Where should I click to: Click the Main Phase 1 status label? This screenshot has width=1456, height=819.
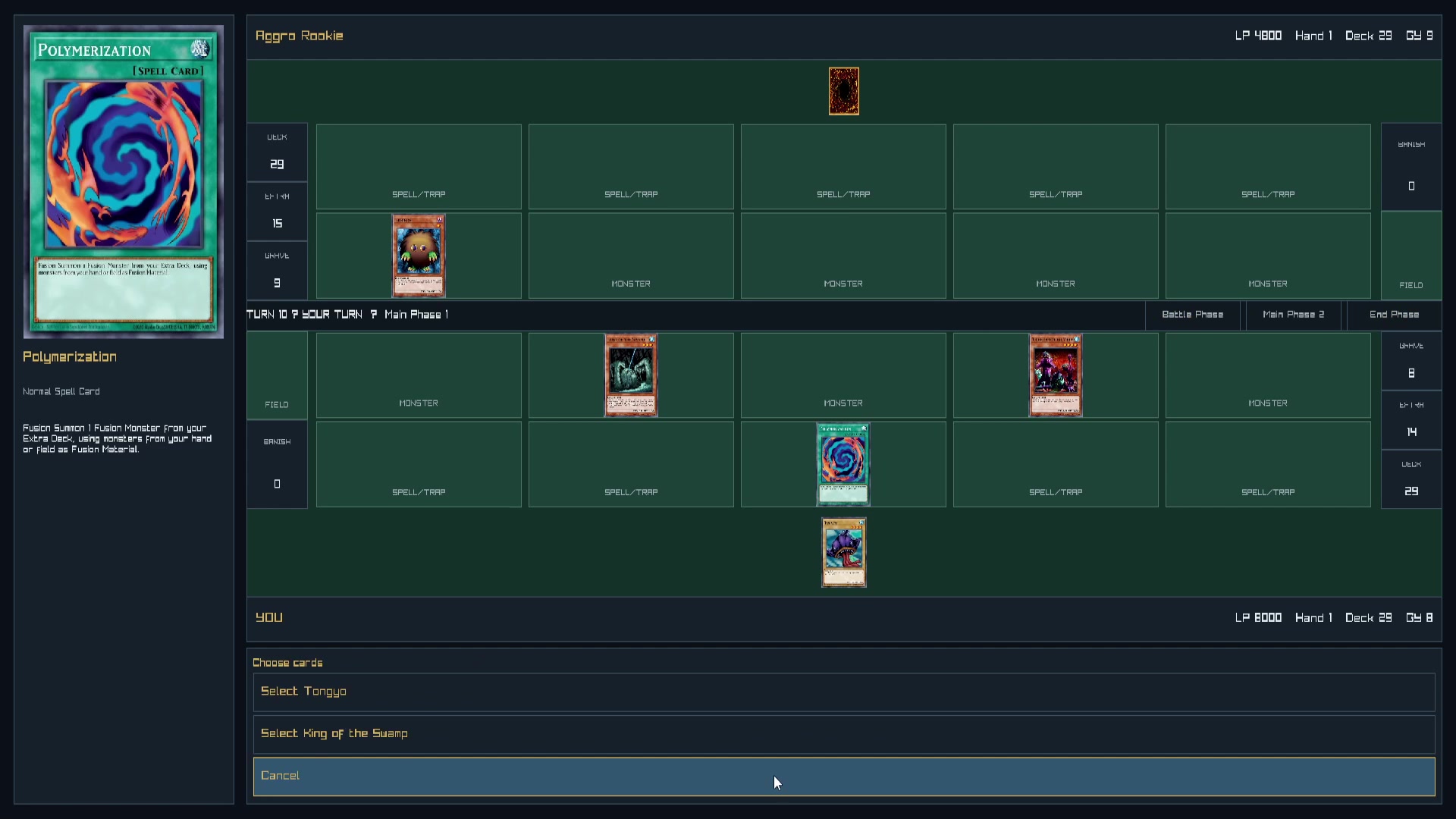point(416,315)
